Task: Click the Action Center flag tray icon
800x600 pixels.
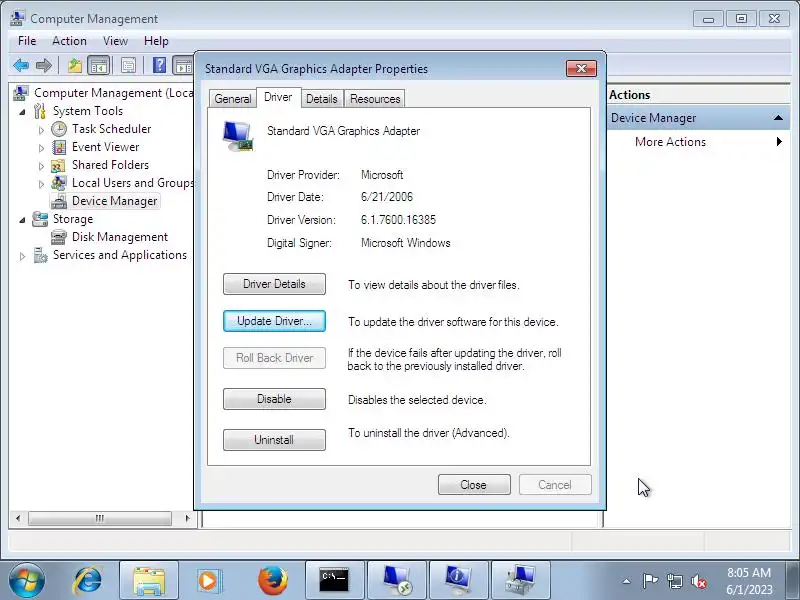Action: [650, 581]
